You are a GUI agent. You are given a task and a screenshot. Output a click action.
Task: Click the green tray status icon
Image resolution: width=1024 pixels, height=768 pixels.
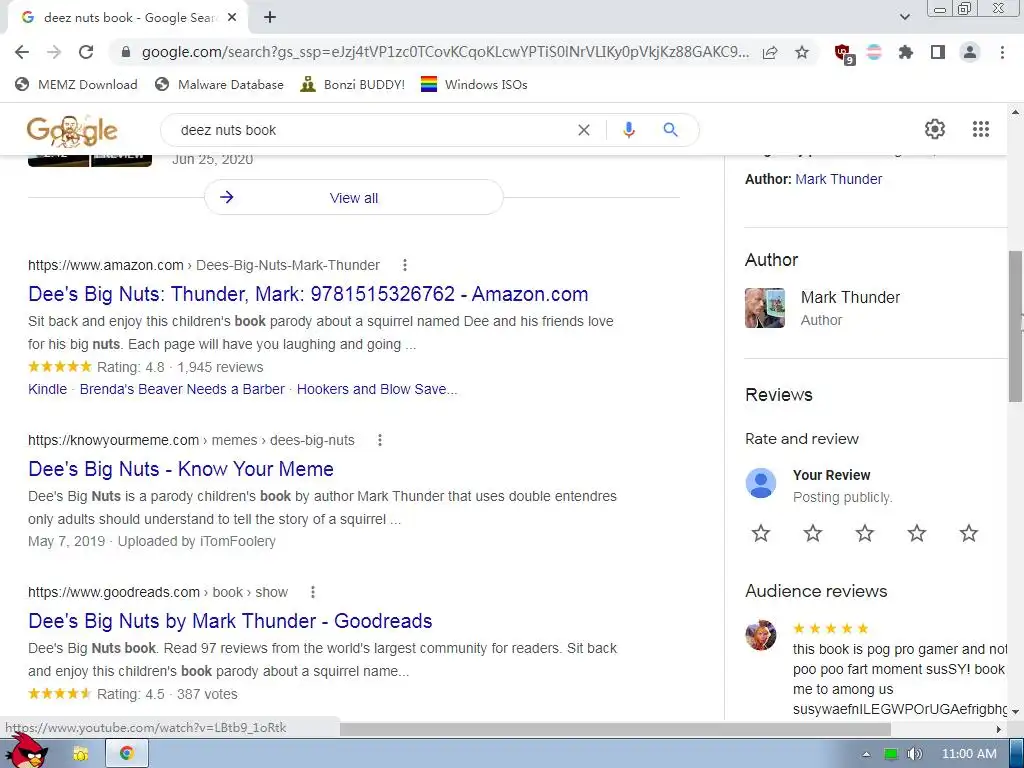tap(891, 754)
